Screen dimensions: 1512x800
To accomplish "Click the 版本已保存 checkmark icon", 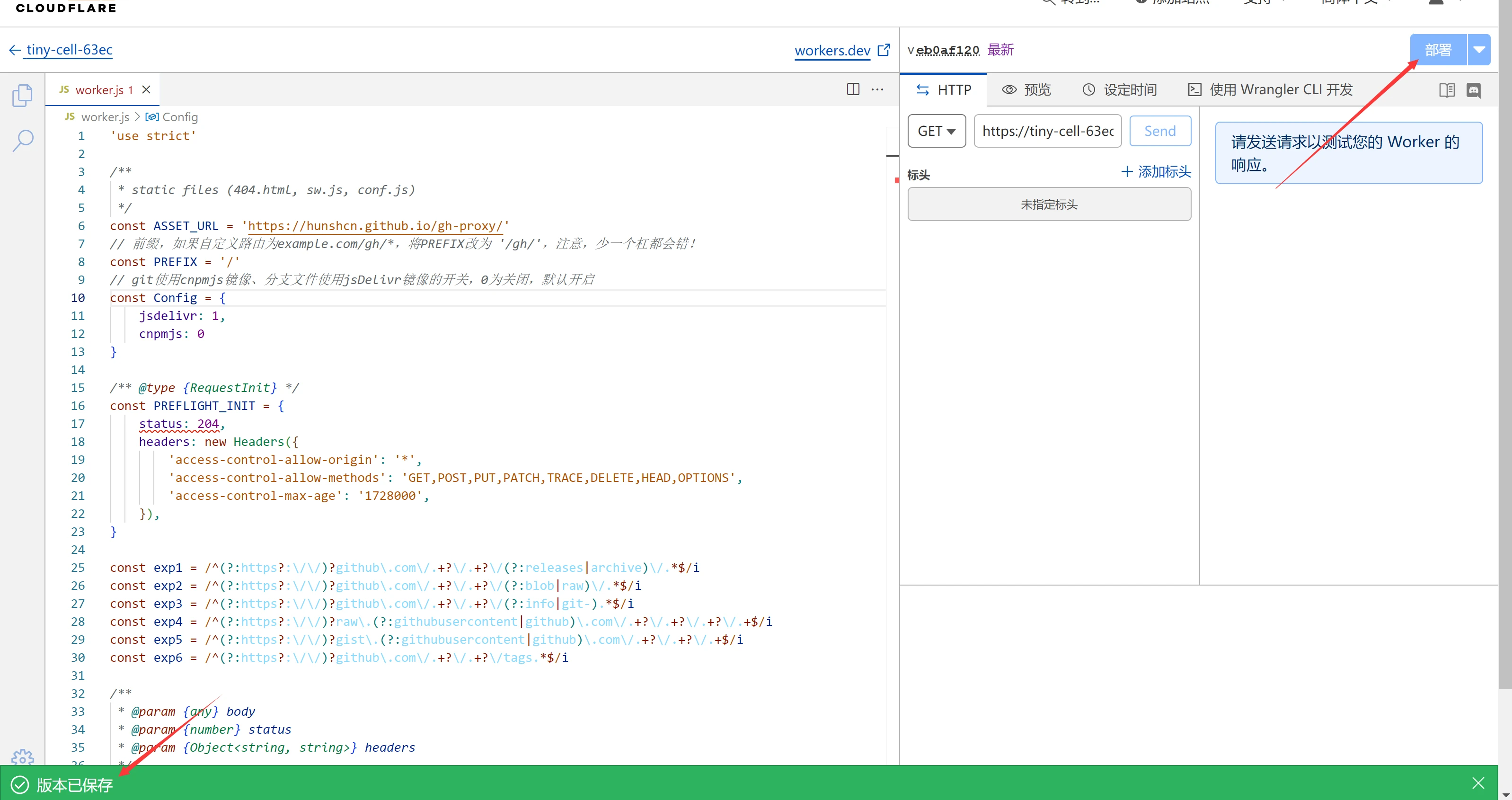I will click(19, 784).
